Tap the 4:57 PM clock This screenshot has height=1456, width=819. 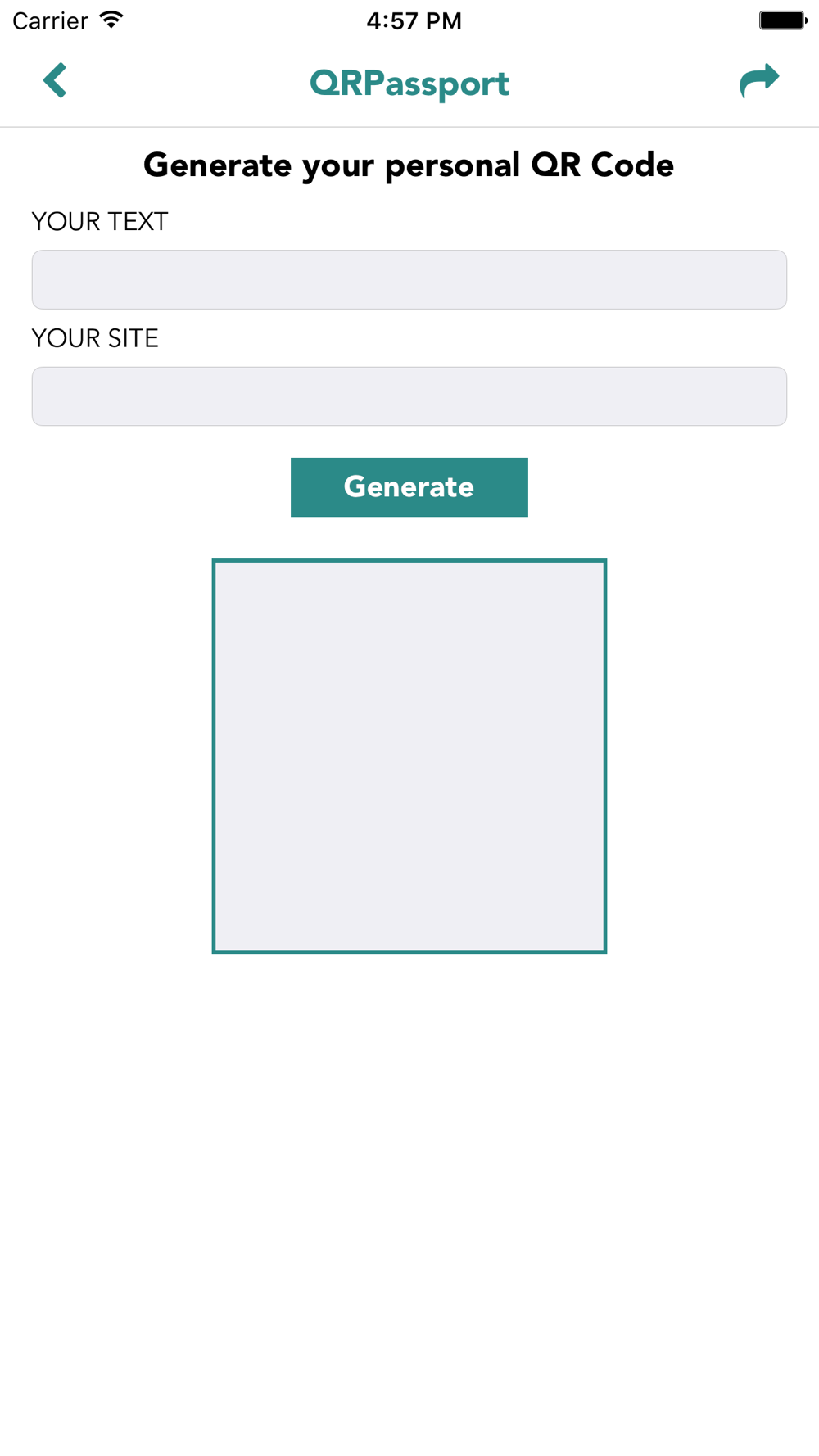(x=414, y=20)
